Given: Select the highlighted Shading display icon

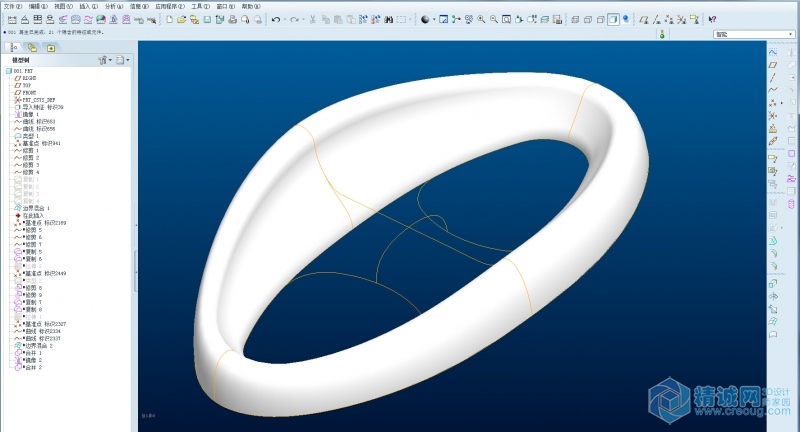Looking at the screenshot, I should (x=613, y=19).
